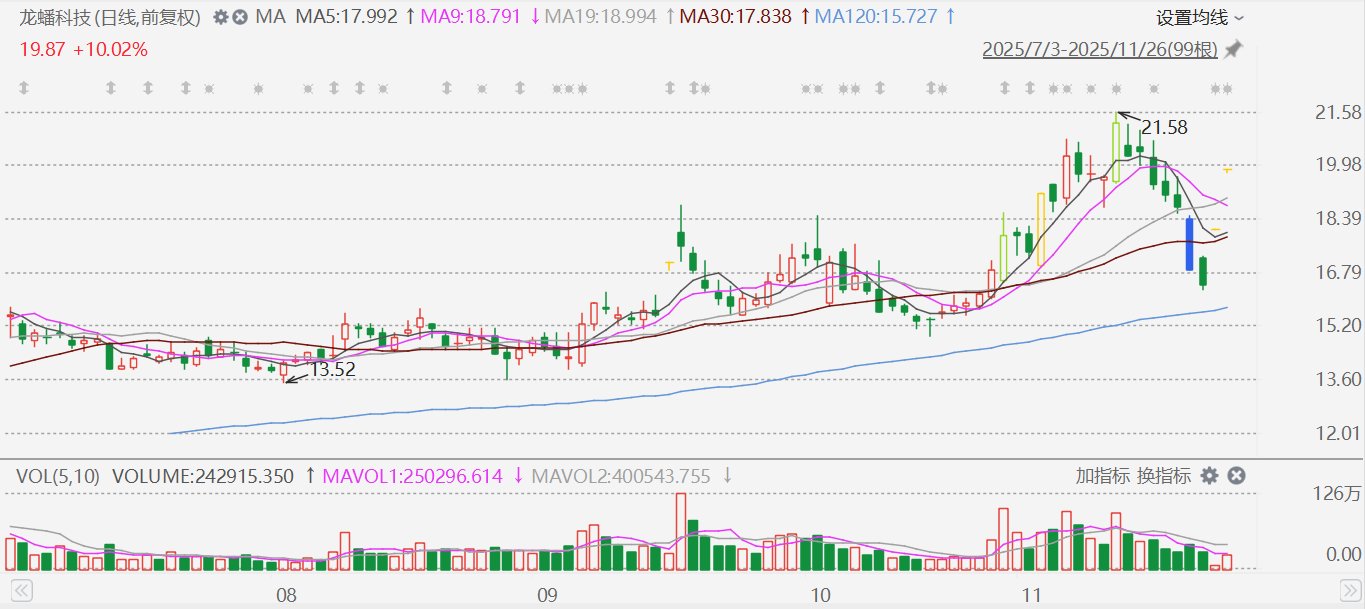
Task: Expand the 设置均线 dropdown
Action: coord(1200,18)
